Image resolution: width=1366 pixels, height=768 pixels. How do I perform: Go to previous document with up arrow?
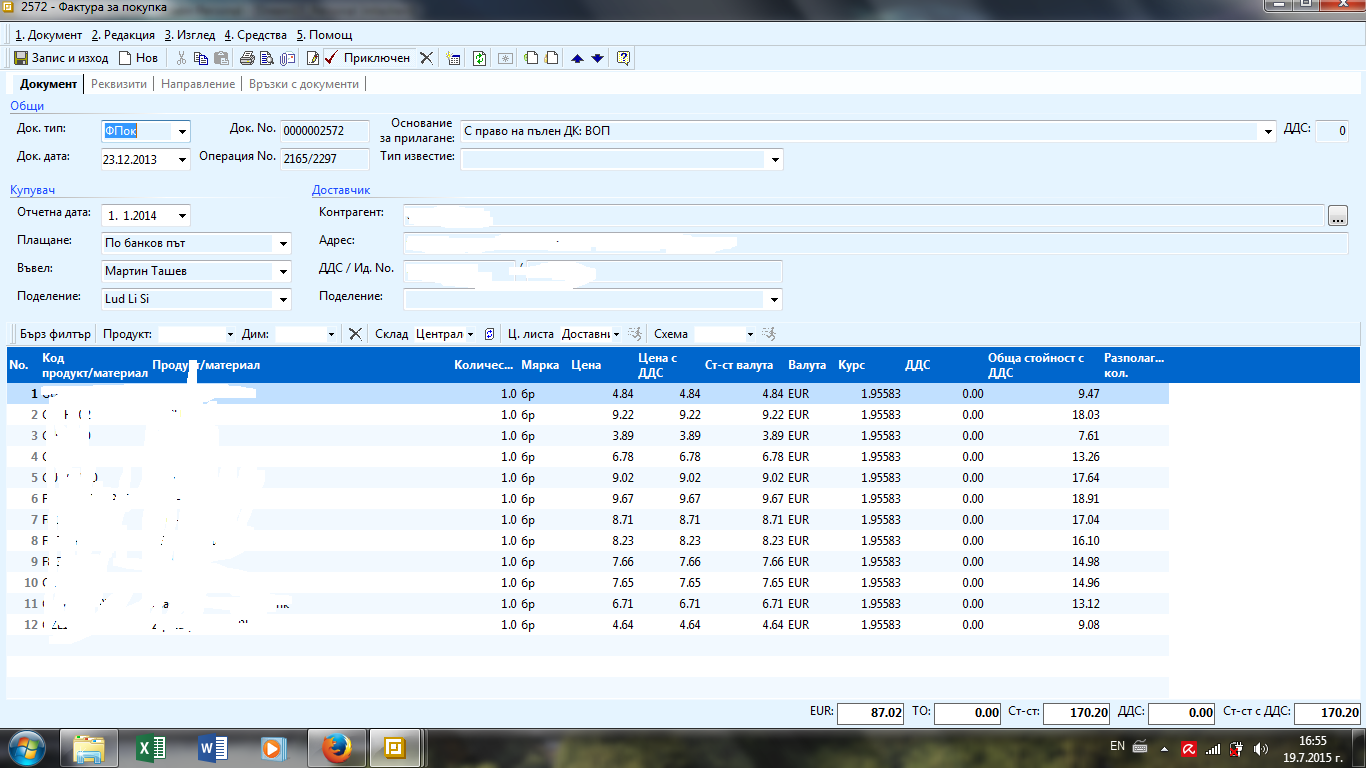tap(577, 58)
